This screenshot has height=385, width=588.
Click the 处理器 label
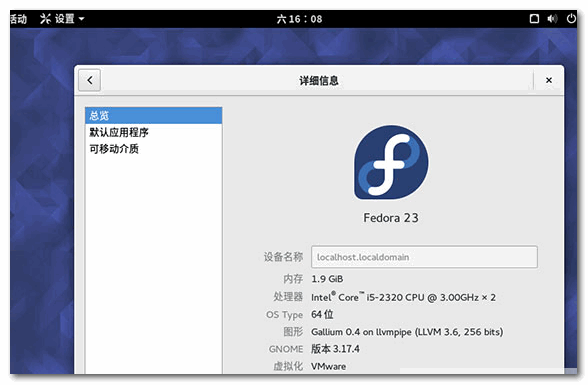pyautogui.click(x=288, y=297)
